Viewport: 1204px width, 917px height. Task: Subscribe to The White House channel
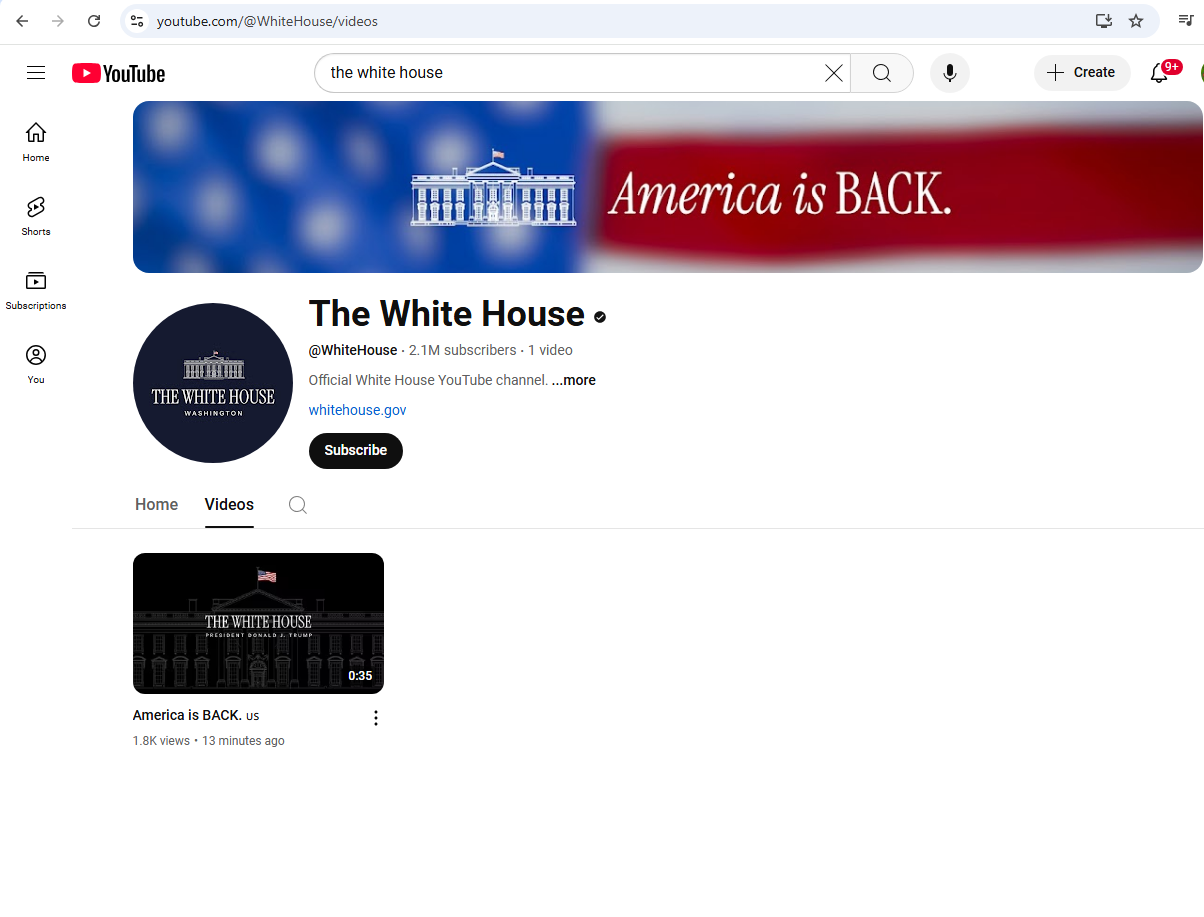coord(356,450)
